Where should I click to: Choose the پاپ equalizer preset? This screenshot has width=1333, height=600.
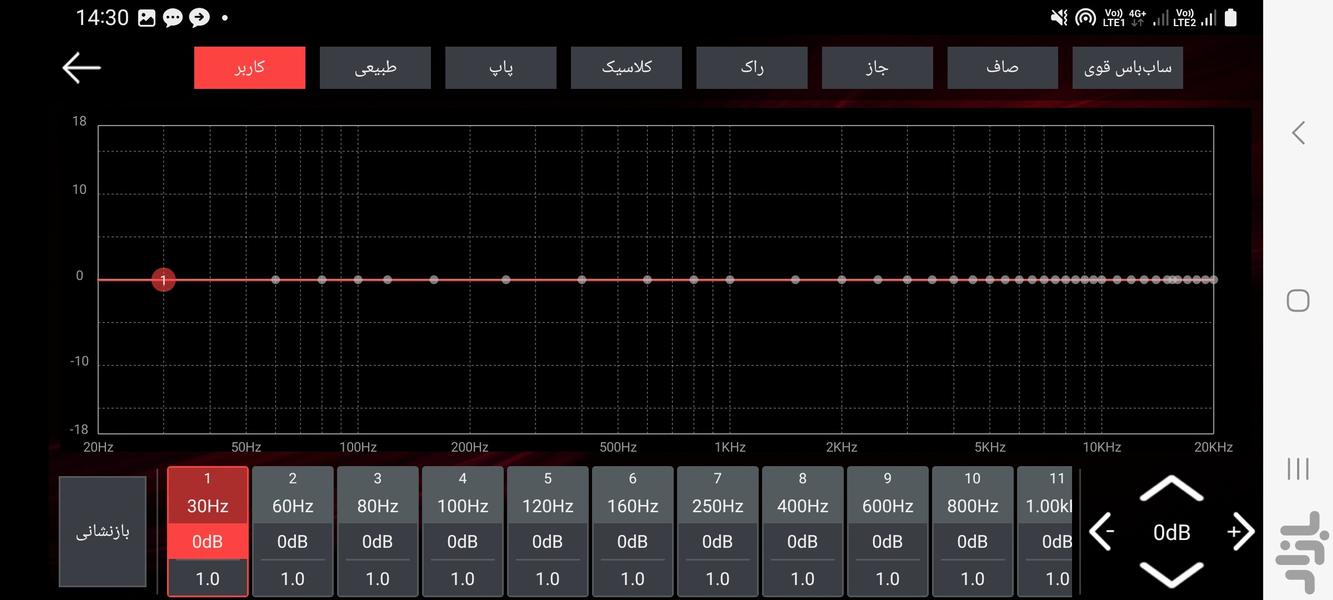click(x=500, y=68)
